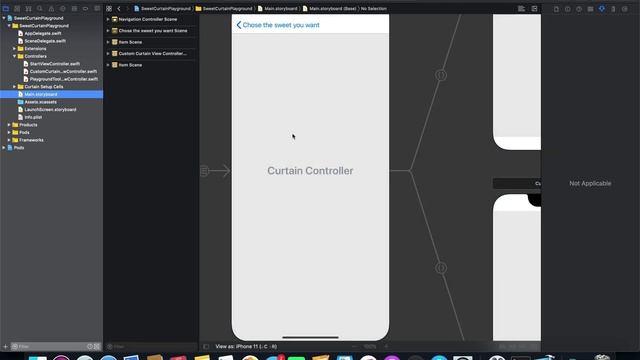Show the File inspector
Viewport: 640px width, 360px height.
(556, 9)
